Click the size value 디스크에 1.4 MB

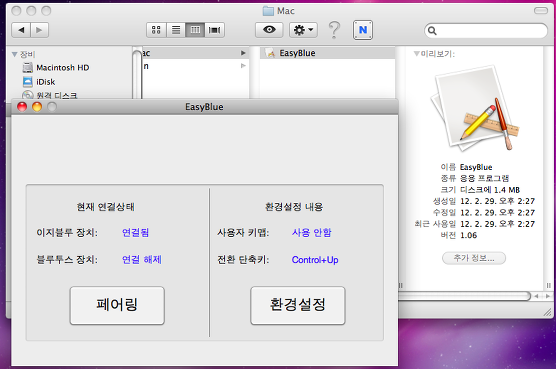point(490,190)
